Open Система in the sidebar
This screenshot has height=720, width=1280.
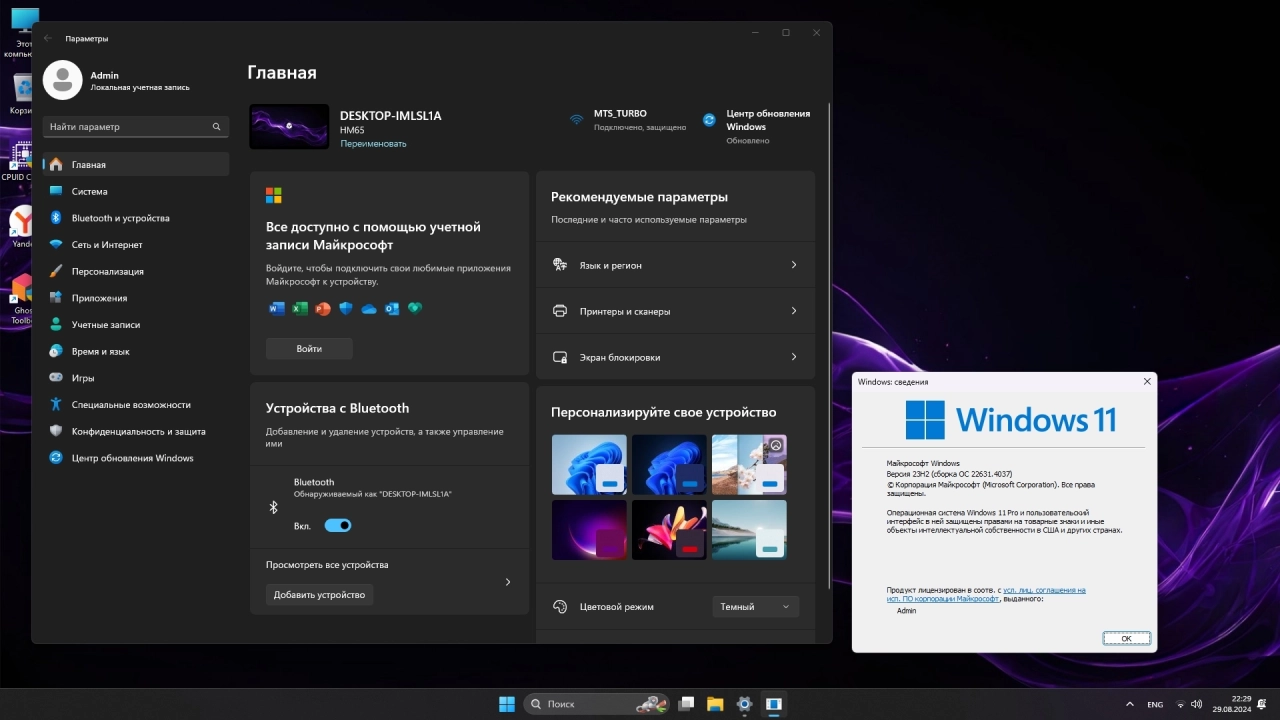click(x=136, y=191)
